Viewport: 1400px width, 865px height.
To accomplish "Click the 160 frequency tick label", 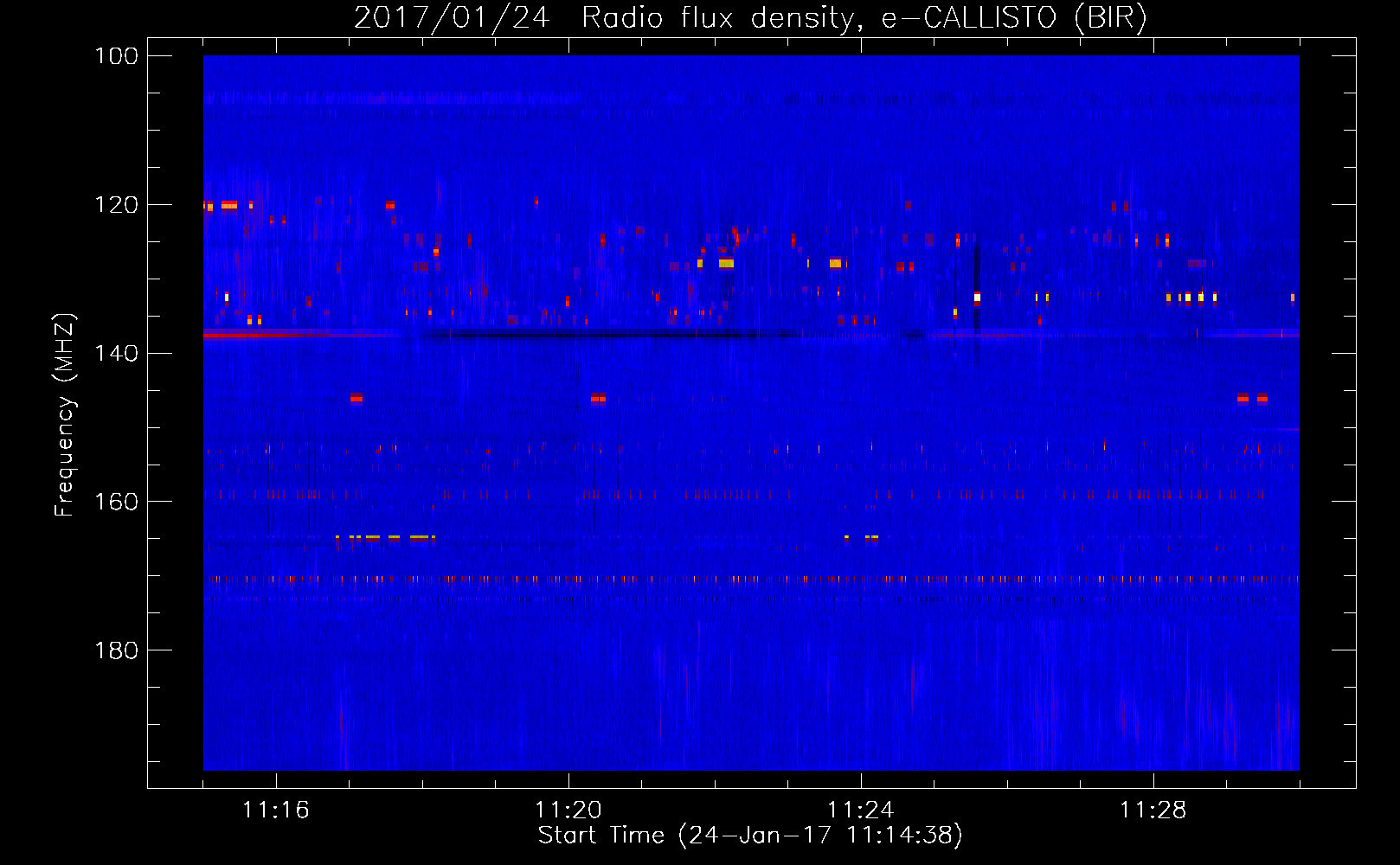I will pyautogui.click(x=117, y=502).
